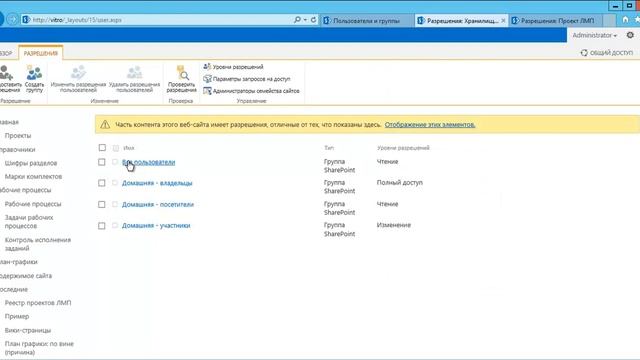Toggle the select-all checkbox in header

tap(102, 147)
